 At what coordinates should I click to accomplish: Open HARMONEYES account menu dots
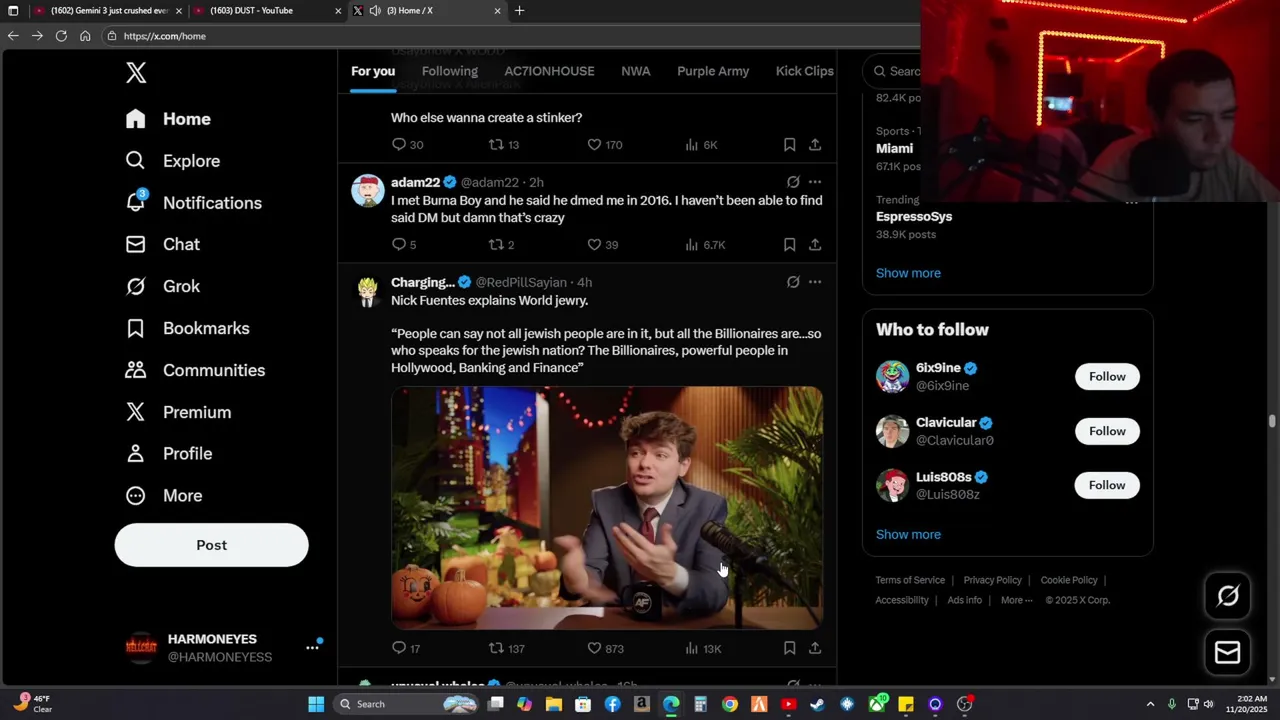point(312,648)
